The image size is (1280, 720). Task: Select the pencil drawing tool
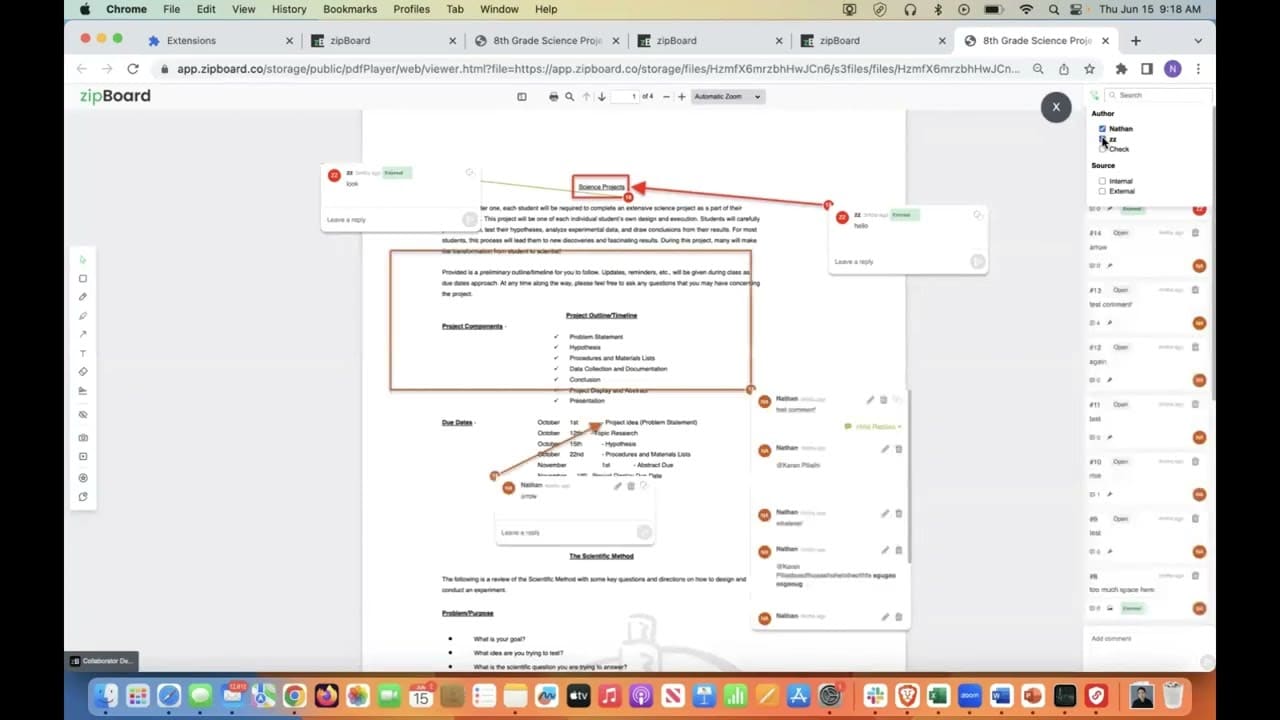click(x=83, y=297)
